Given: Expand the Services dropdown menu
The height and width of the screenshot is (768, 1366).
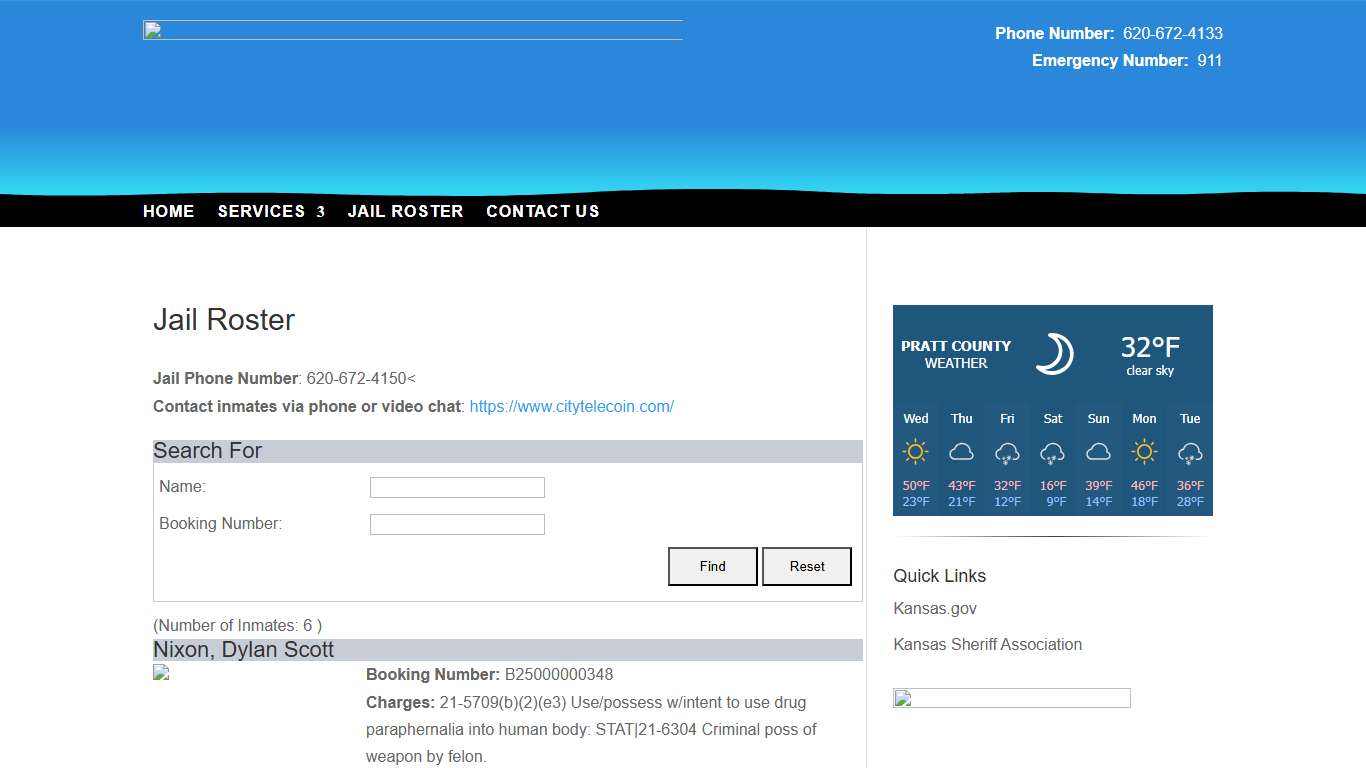Looking at the screenshot, I should click(x=271, y=211).
